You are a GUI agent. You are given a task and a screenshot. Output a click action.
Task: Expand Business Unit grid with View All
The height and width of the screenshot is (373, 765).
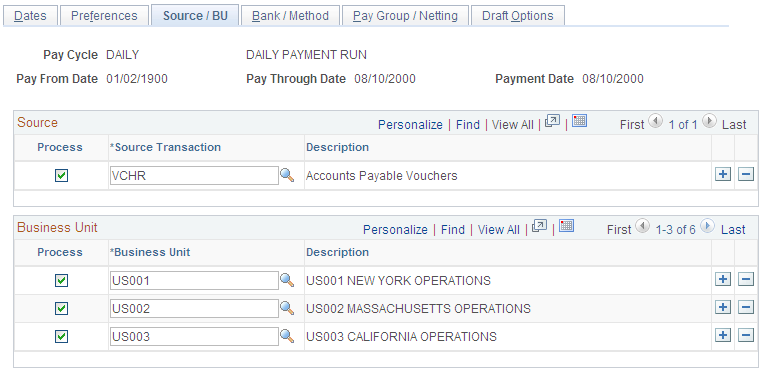(x=499, y=230)
